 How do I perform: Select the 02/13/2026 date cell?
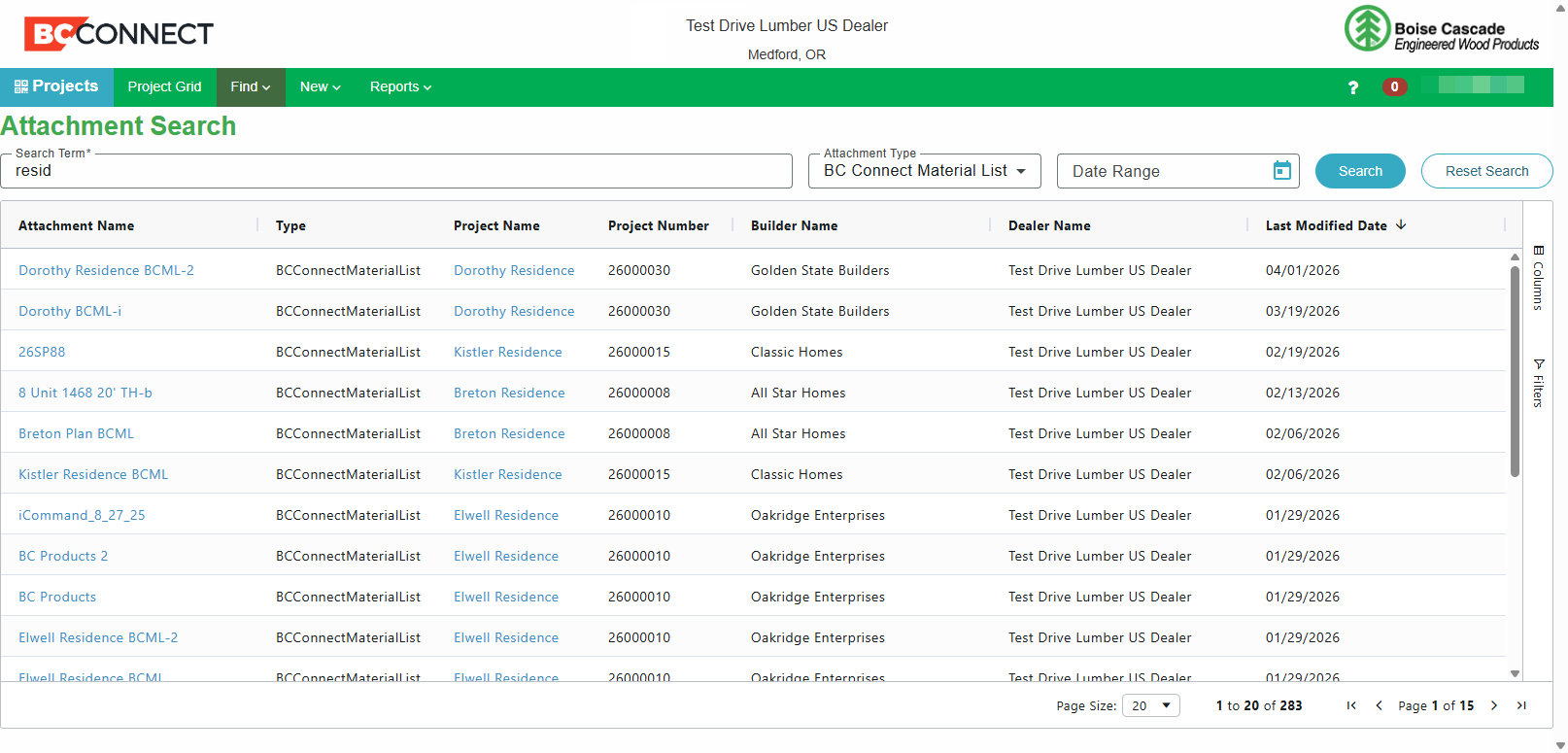(x=1302, y=393)
